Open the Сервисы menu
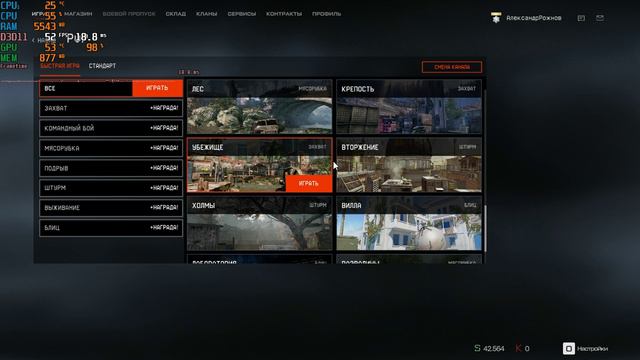The image size is (640, 360). 242,14
